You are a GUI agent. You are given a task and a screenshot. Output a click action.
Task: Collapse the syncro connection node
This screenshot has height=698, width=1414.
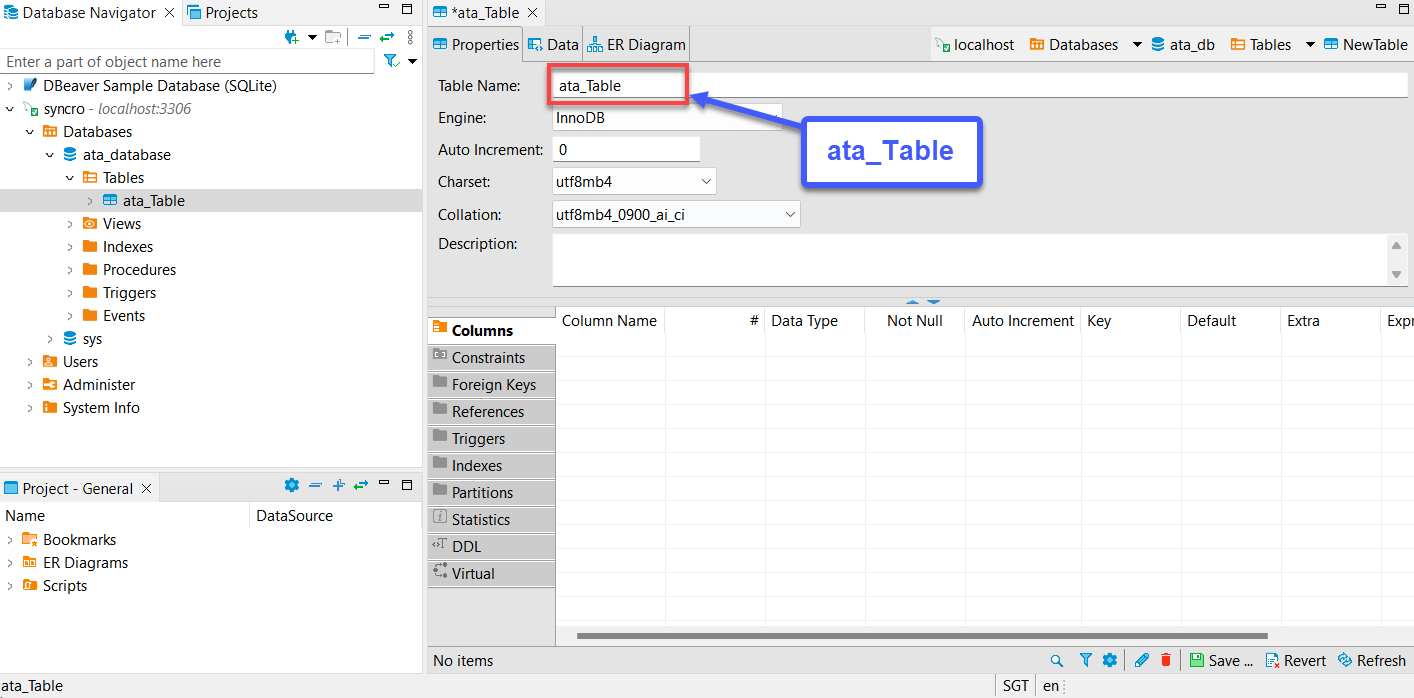click(x=10, y=109)
